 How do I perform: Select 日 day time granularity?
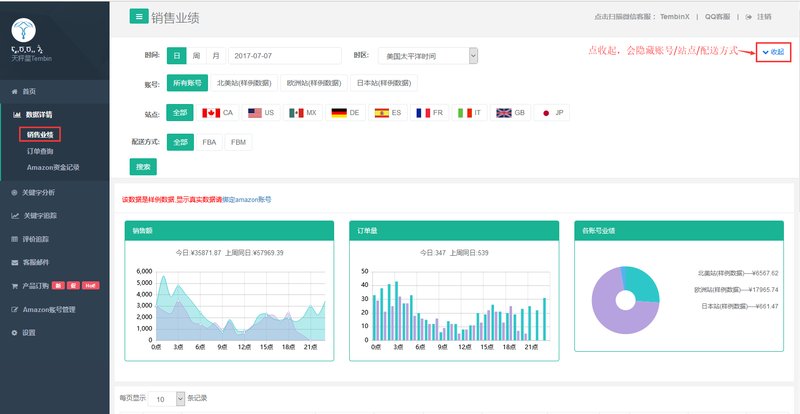[177, 56]
